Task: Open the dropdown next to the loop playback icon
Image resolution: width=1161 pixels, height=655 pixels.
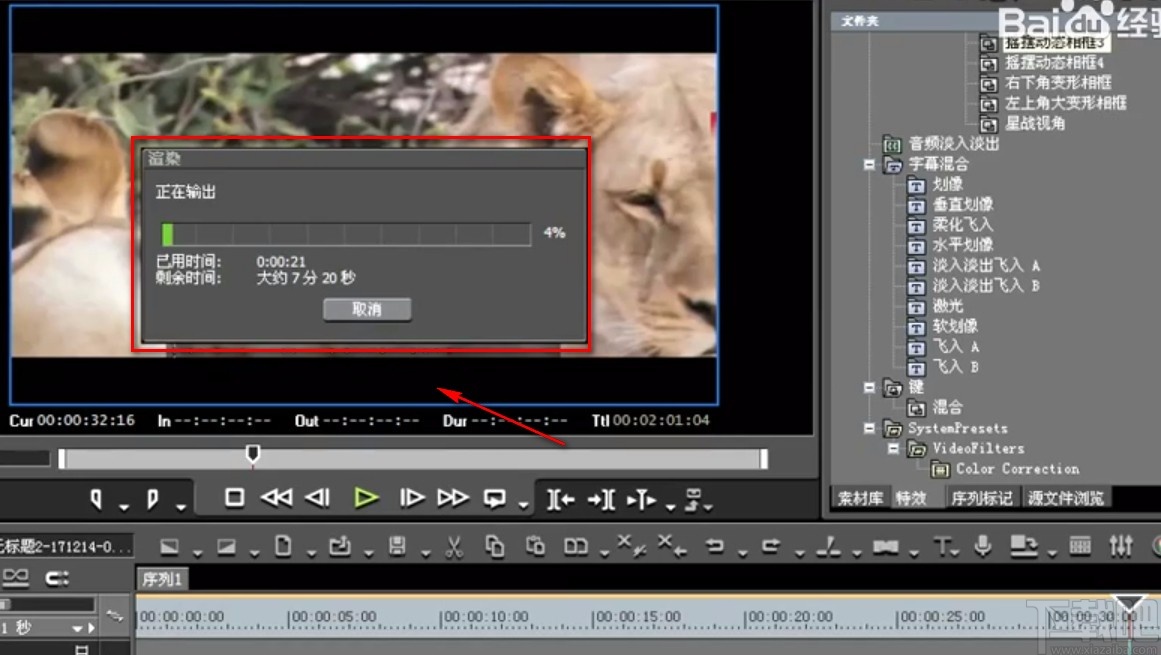Action: point(522,502)
